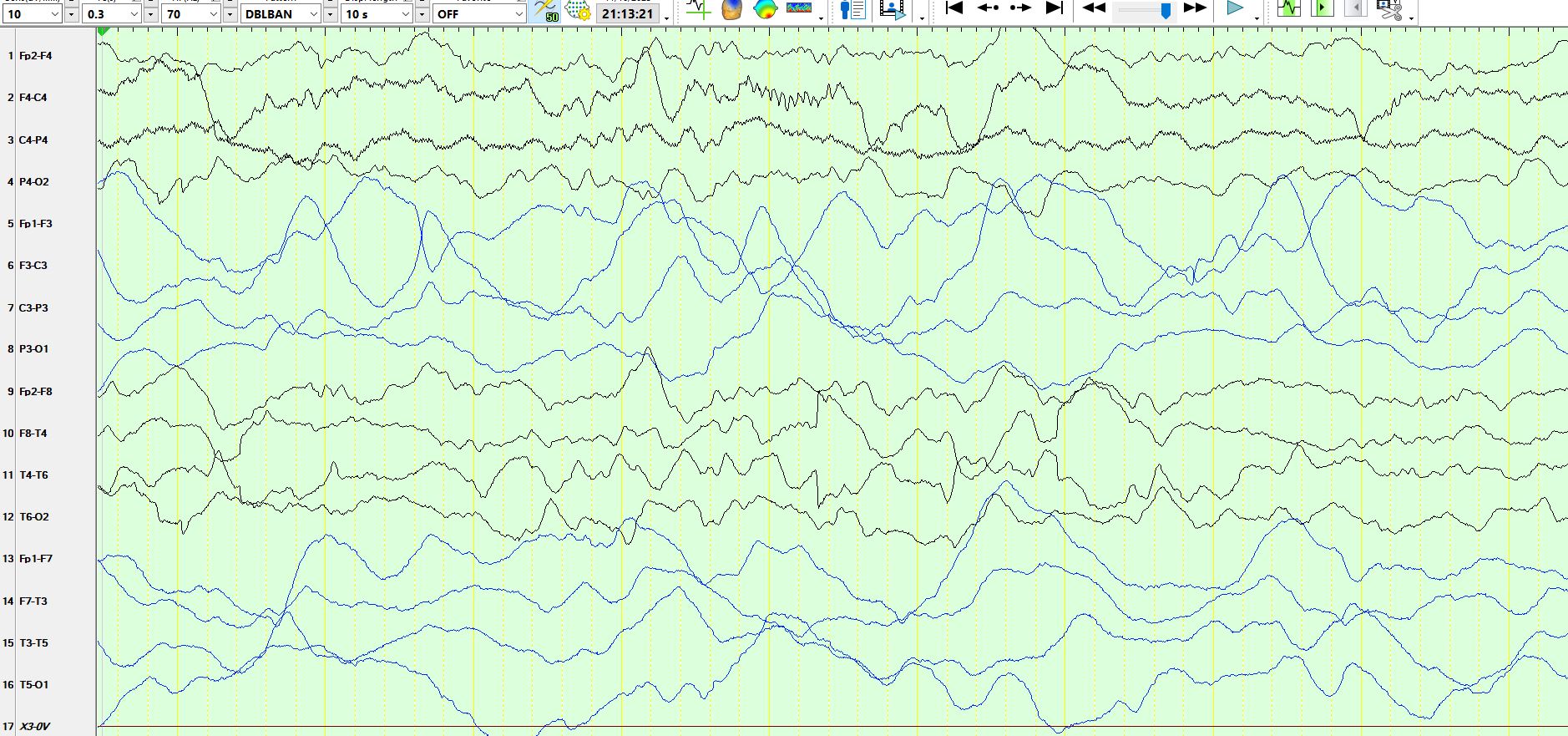Expand the play button options arrow
The width and height of the screenshot is (1568, 736).
point(1257,17)
